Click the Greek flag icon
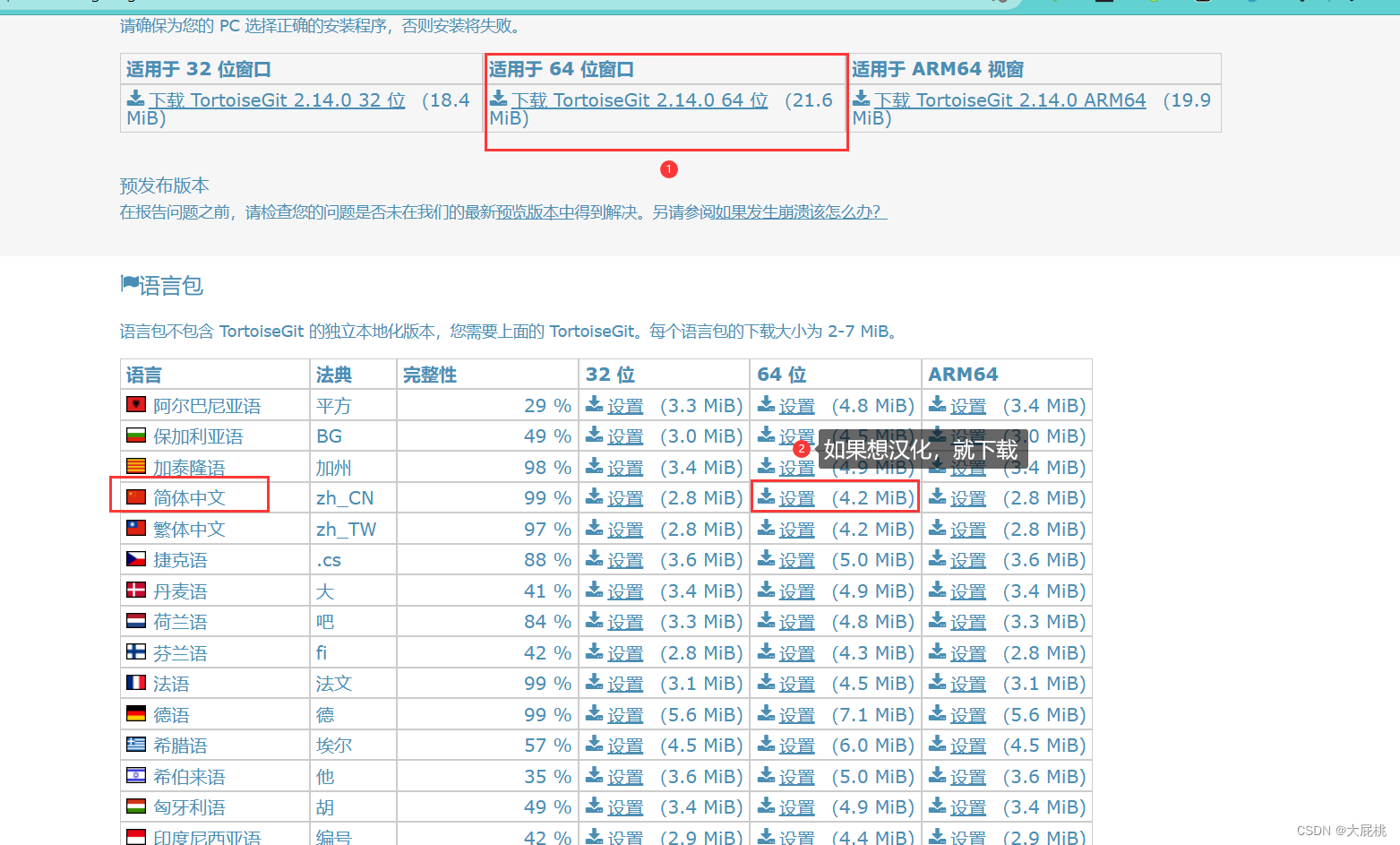The height and width of the screenshot is (845, 1400). [x=136, y=744]
